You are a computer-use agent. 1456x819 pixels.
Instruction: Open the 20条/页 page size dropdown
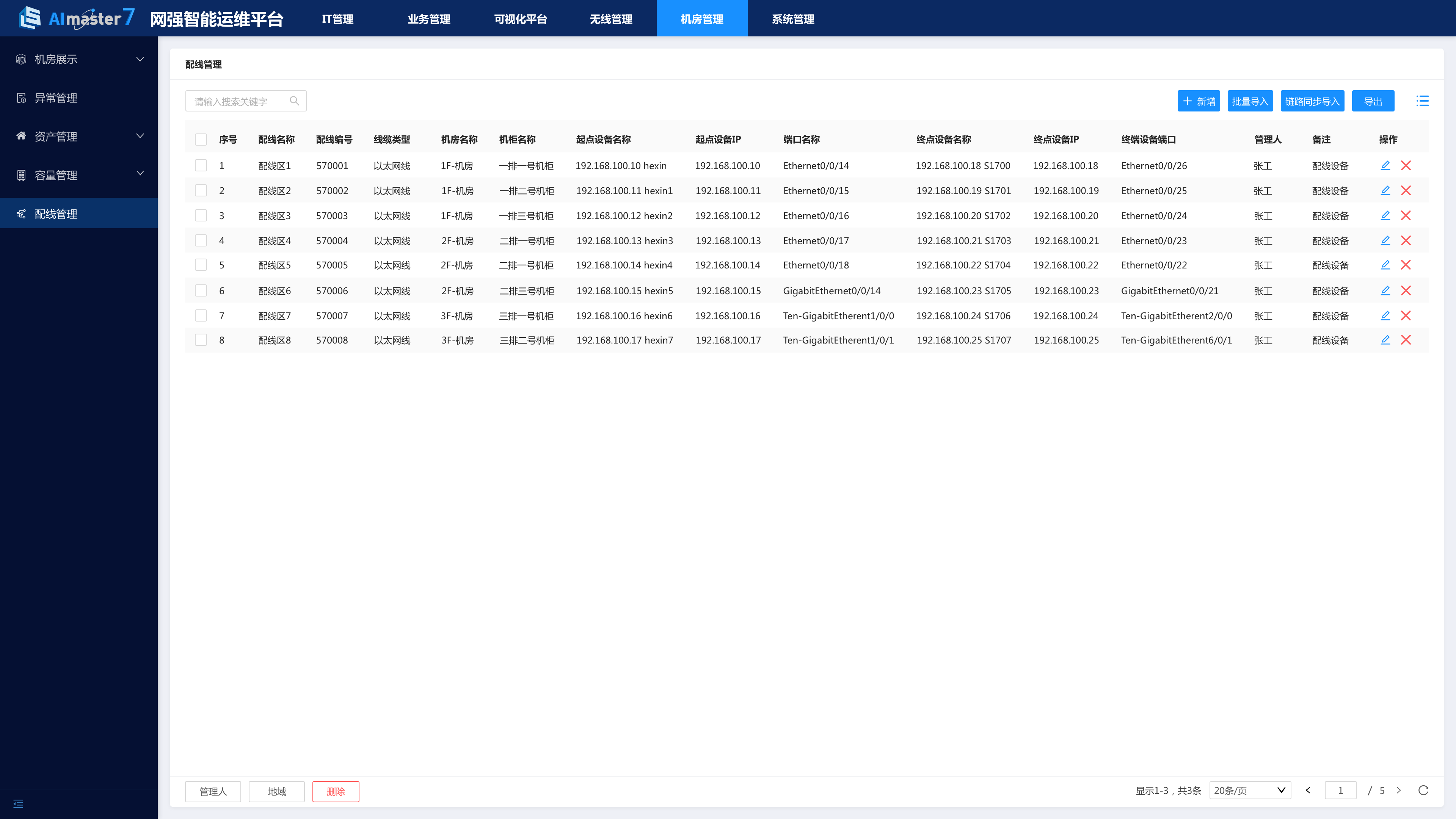[1250, 790]
